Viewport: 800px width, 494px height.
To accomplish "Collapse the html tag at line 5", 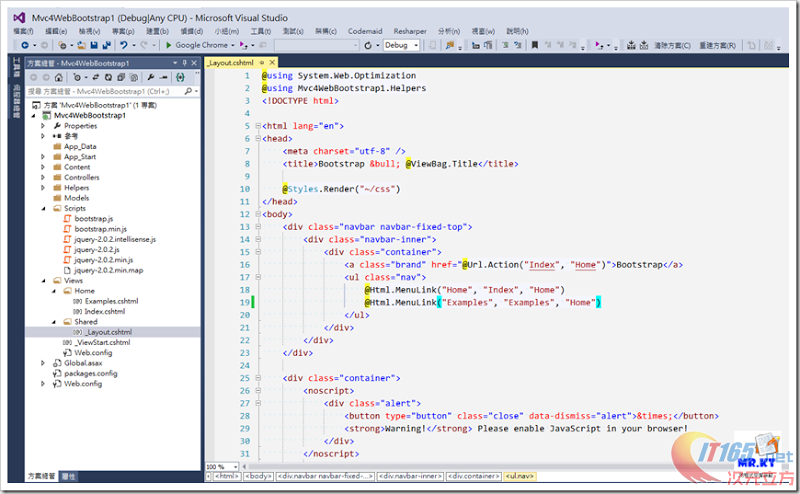I will pyautogui.click(x=258, y=126).
